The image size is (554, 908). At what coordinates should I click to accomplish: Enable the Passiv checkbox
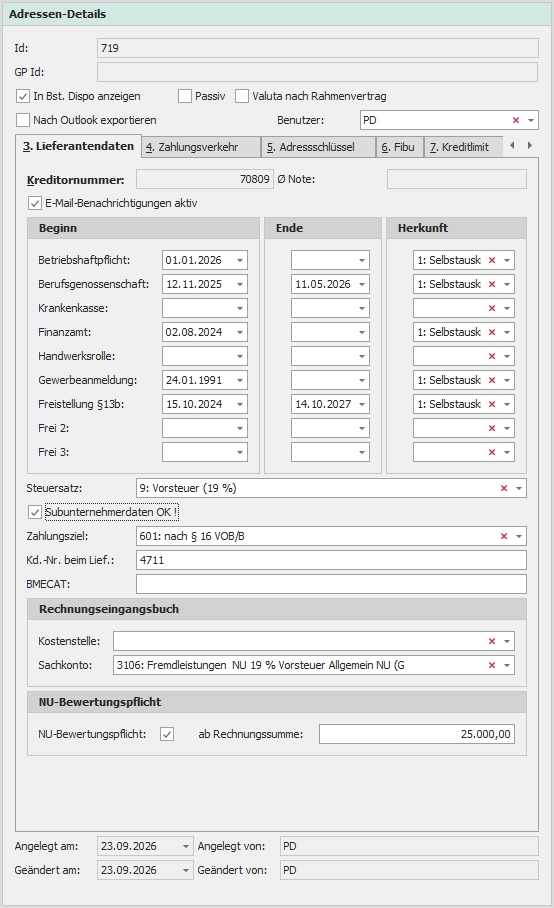pyautogui.click(x=185, y=96)
